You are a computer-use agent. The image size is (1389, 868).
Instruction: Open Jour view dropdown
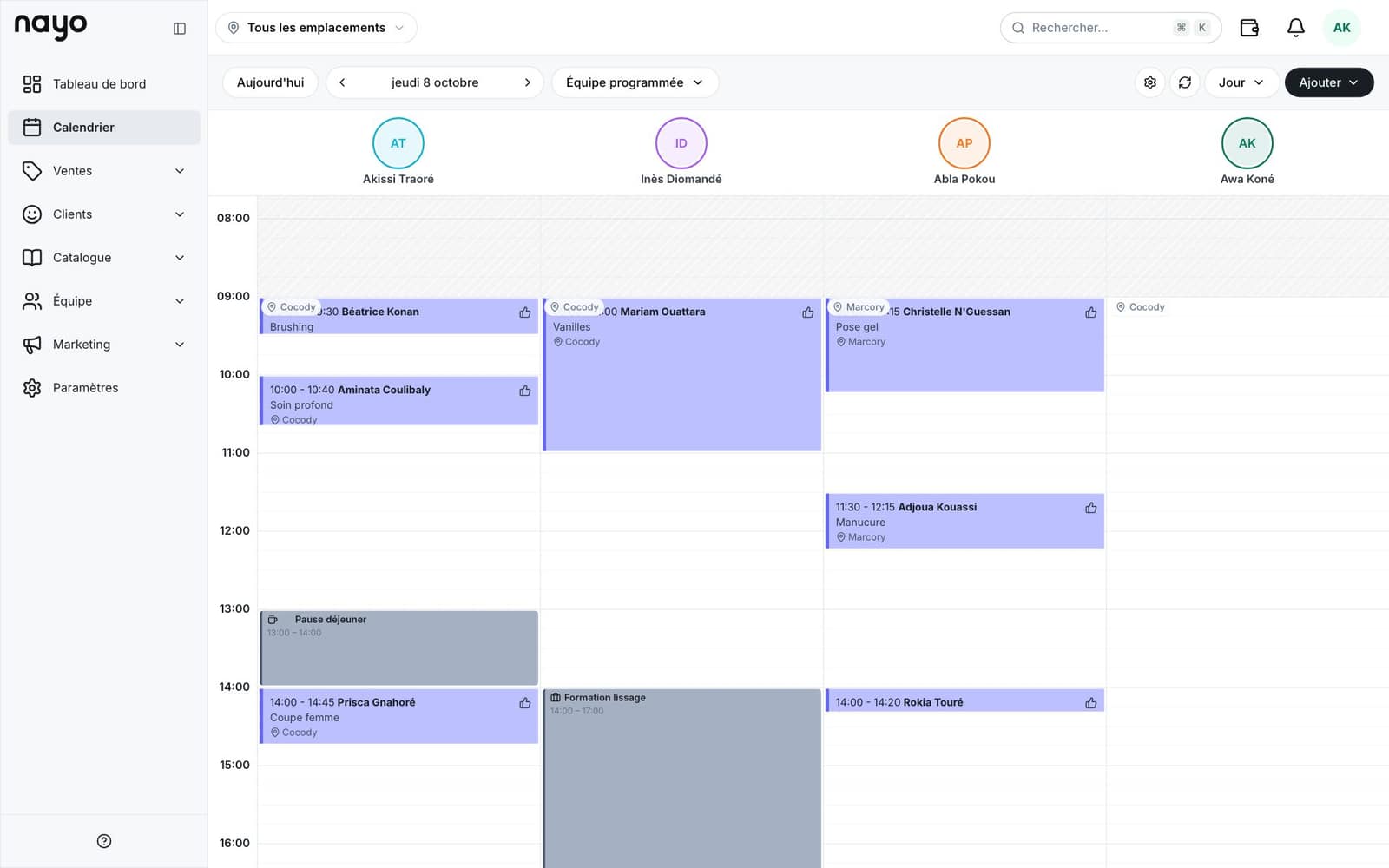pos(1241,82)
